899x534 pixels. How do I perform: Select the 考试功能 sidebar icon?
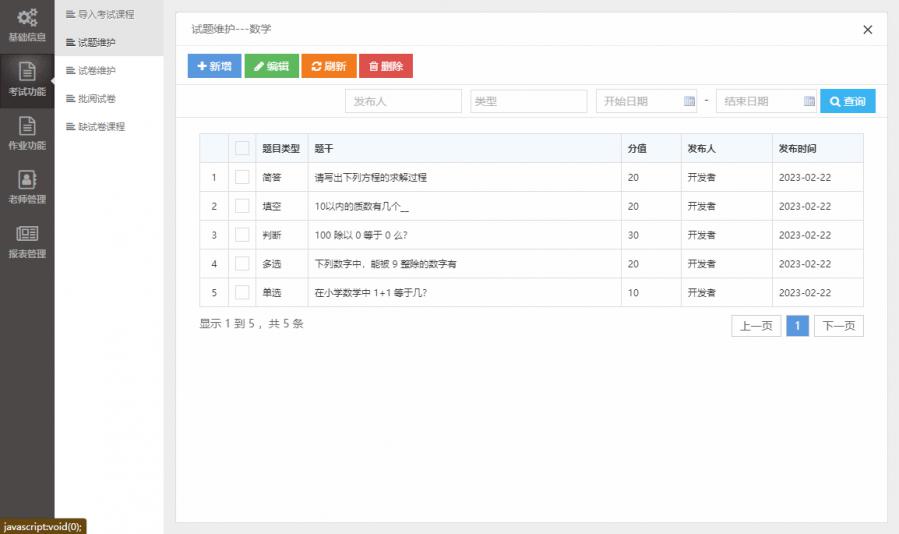click(x=27, y=72)
